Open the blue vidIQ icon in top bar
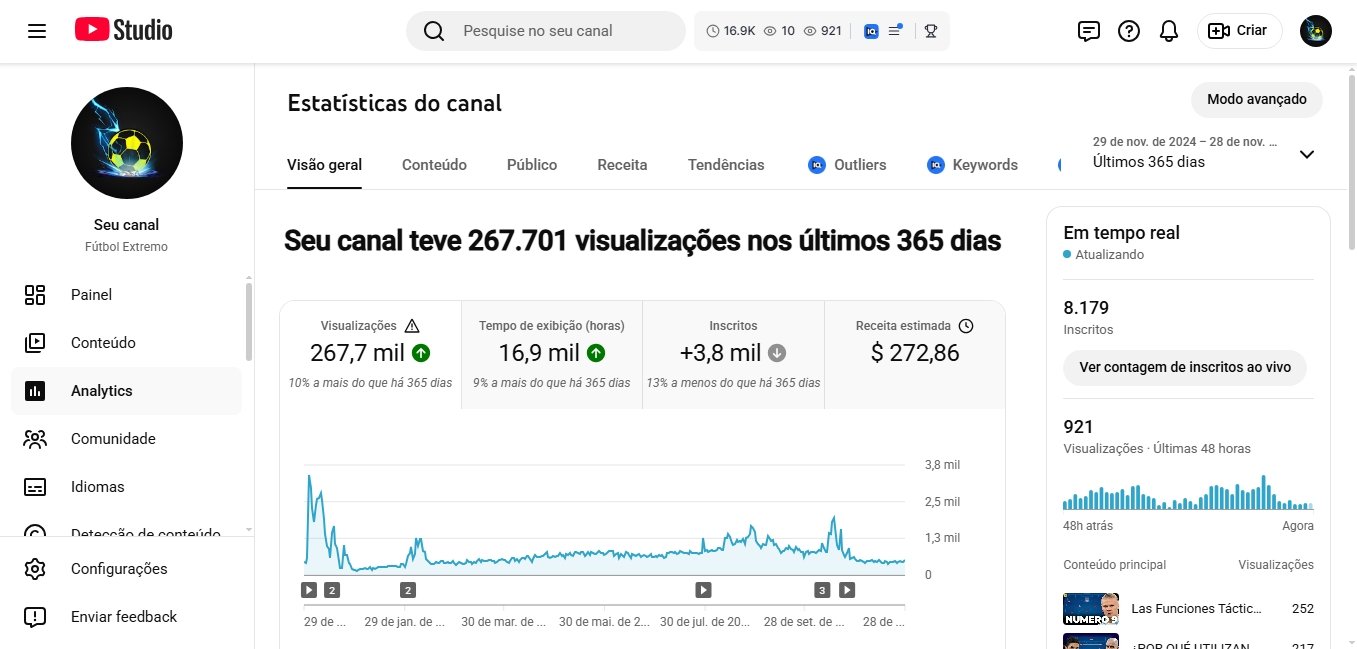 point(871,31)
